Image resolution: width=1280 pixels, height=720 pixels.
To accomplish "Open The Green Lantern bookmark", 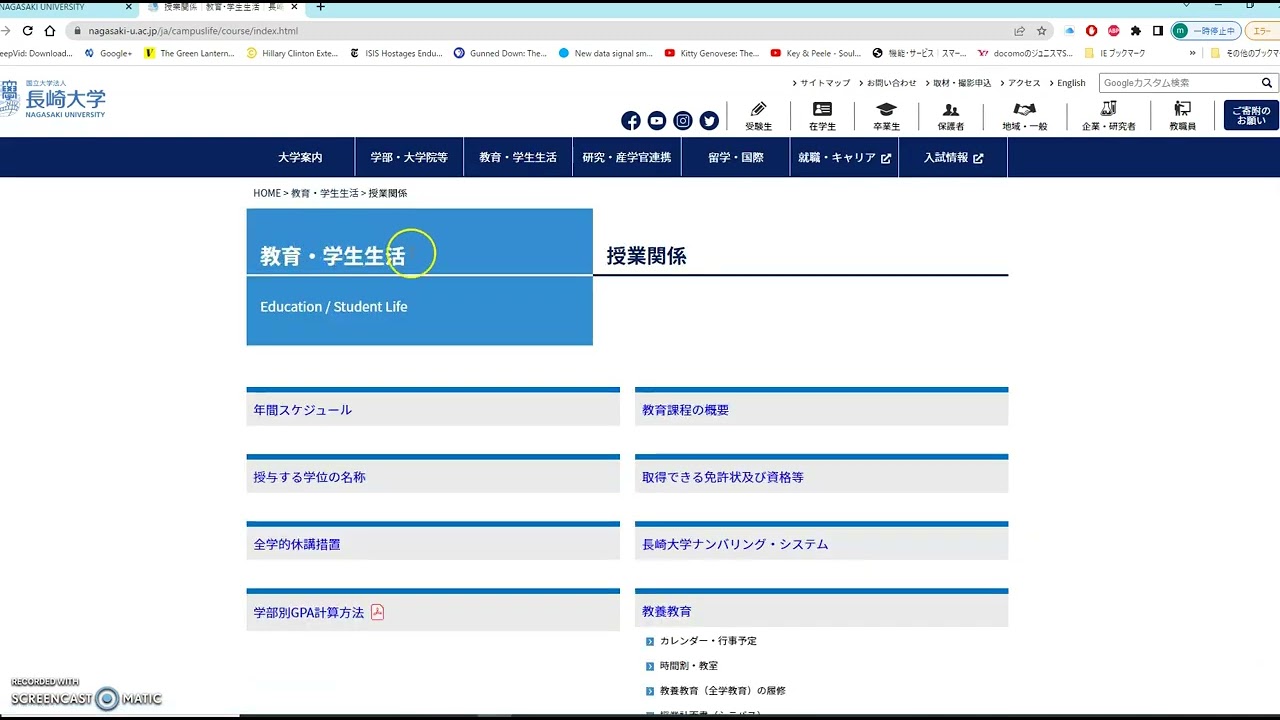I will (x=190, y=53).
